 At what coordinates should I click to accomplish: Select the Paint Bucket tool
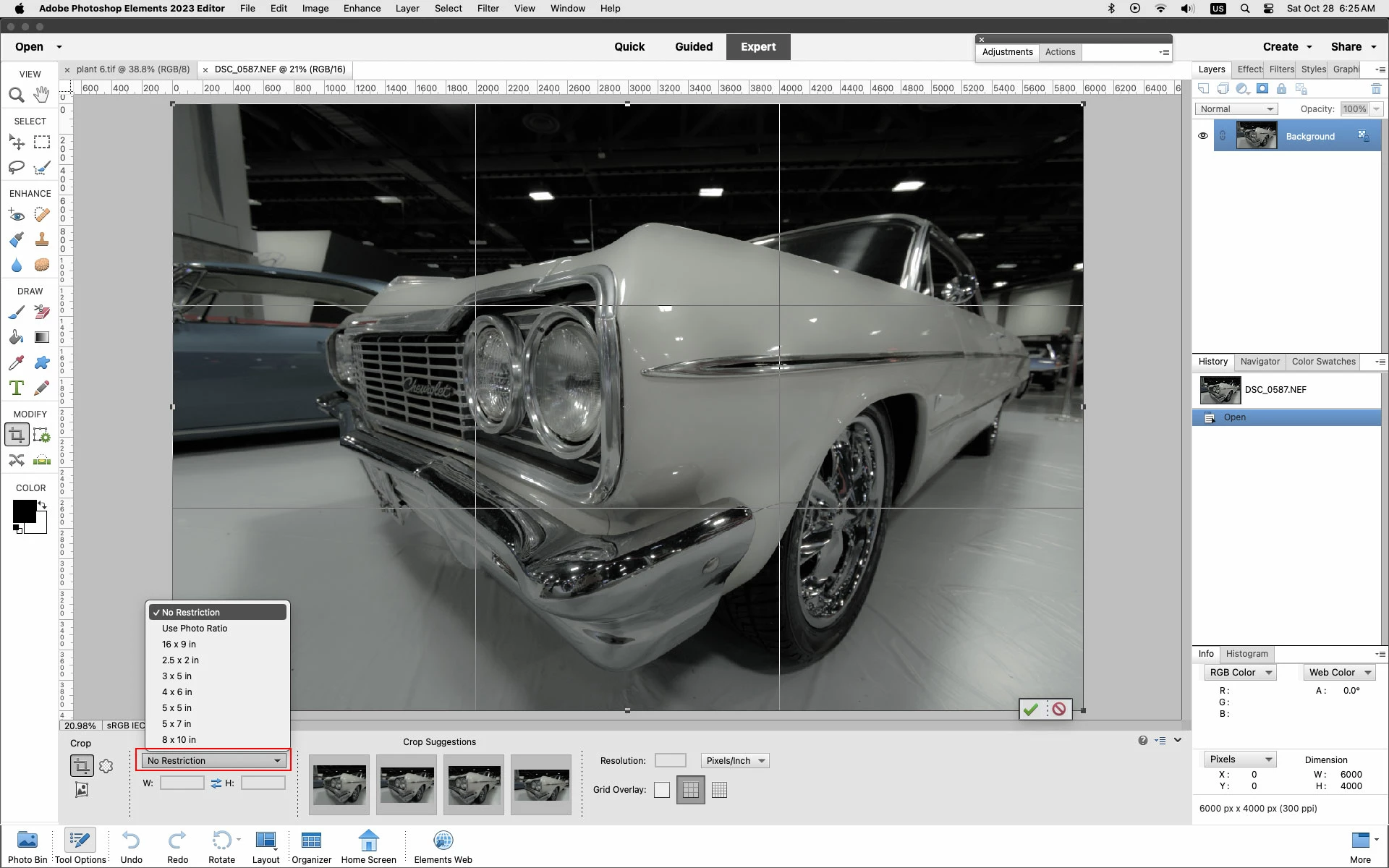[16, 338]
